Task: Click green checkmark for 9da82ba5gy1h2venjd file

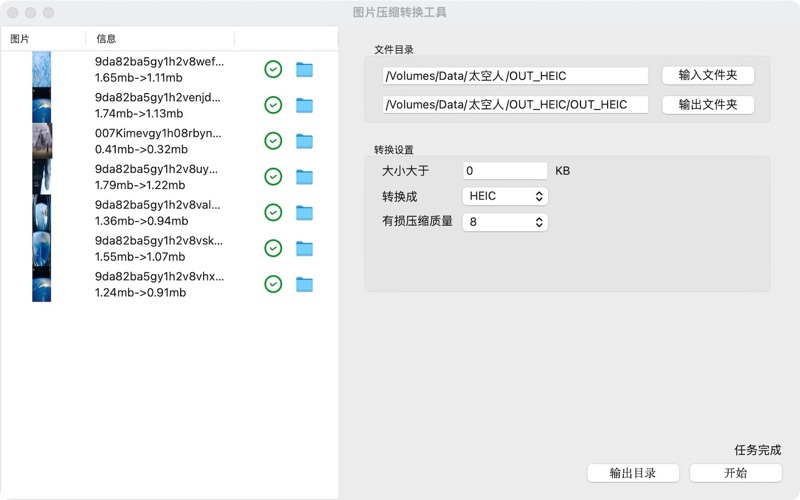Action: [x=273, y=105]
